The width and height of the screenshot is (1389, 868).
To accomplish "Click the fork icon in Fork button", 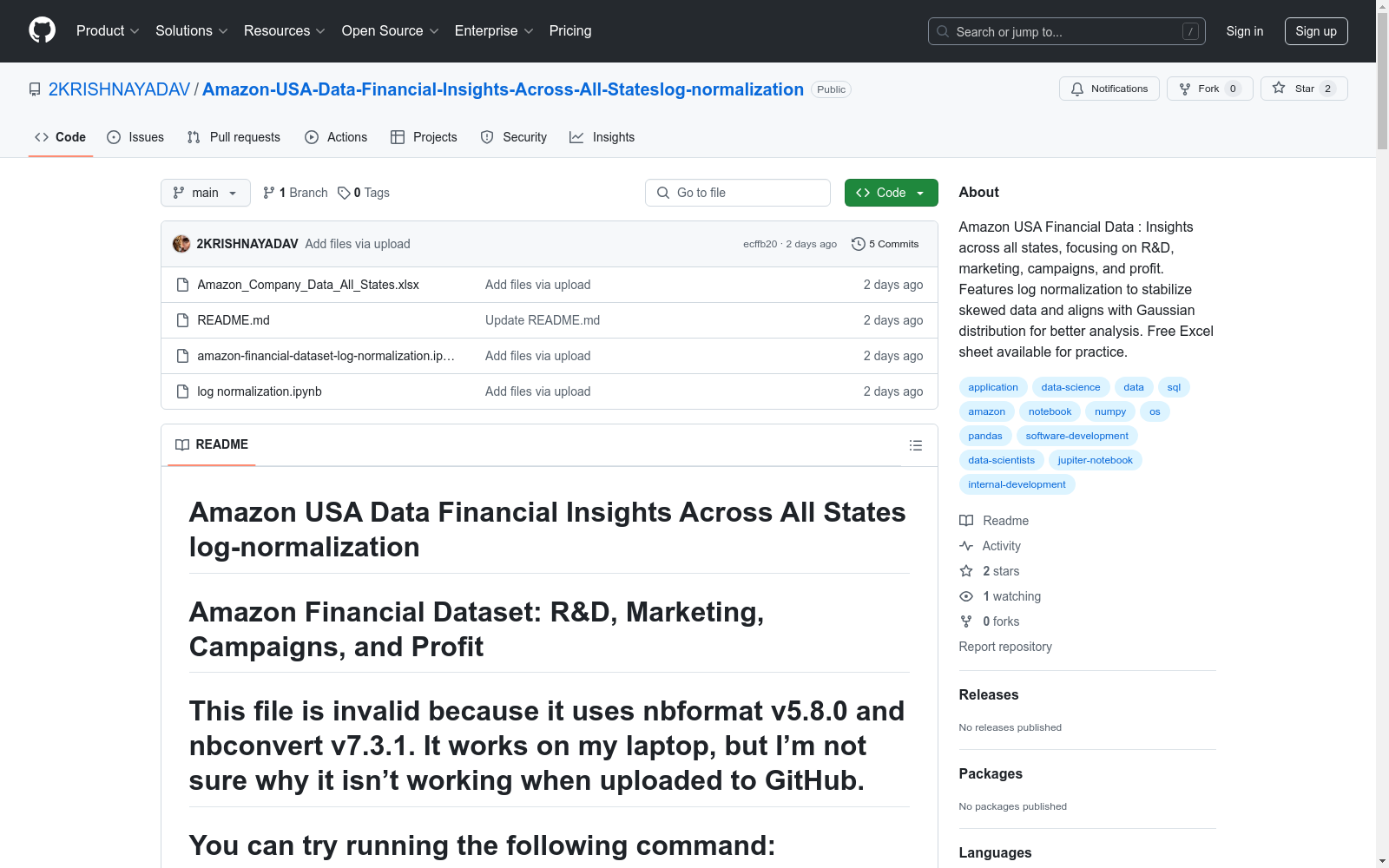I will coord(1185,89).
